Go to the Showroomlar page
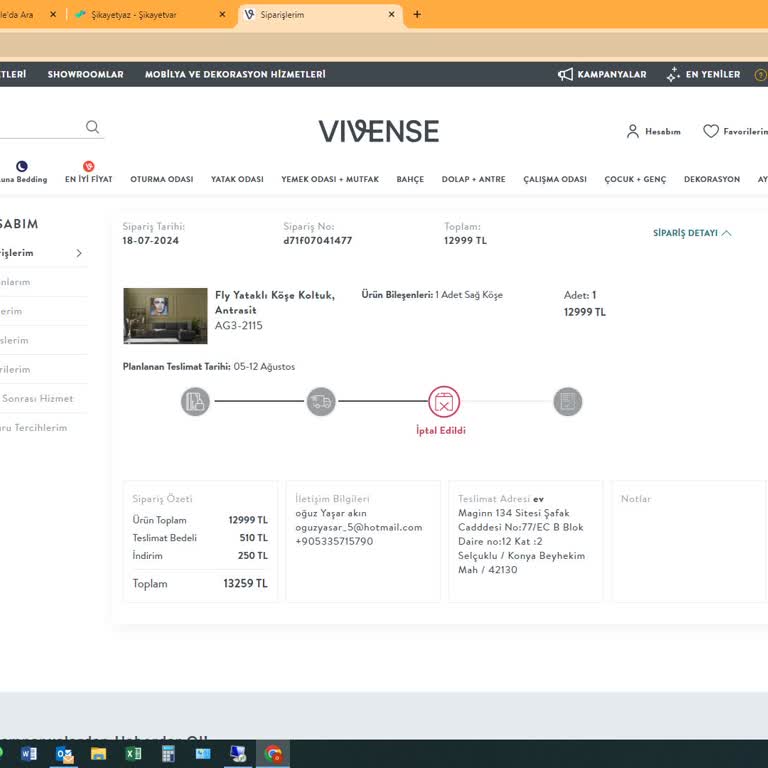 click(85, 74)
